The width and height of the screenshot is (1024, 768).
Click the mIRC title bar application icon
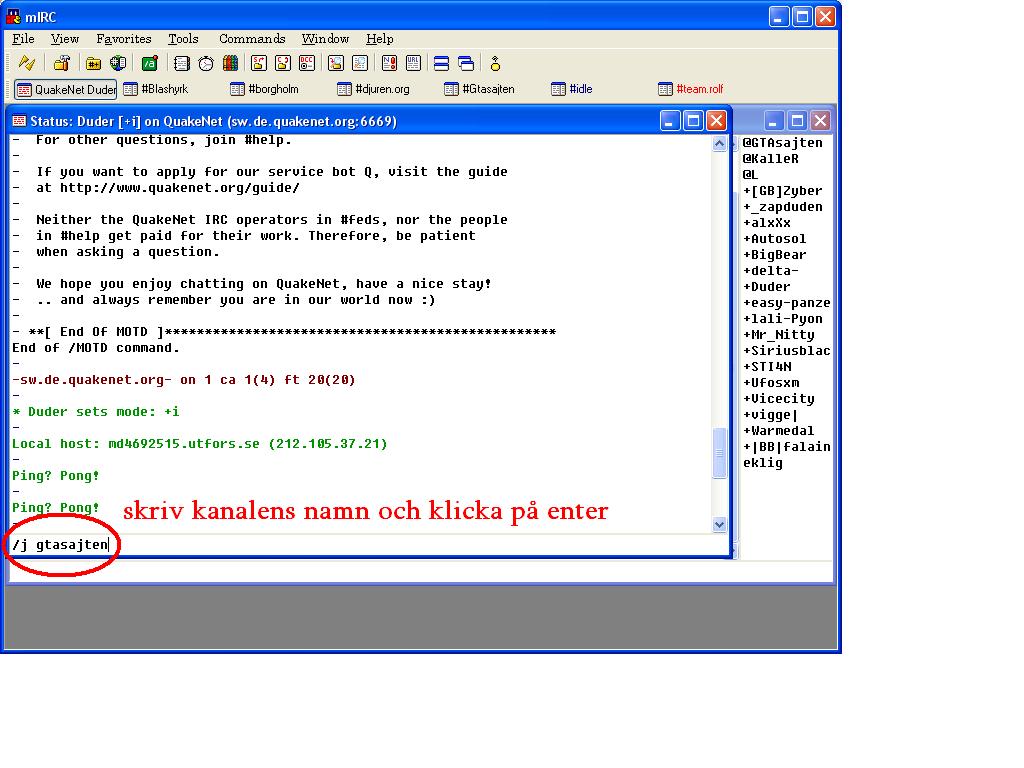click(x=13, y=16)
